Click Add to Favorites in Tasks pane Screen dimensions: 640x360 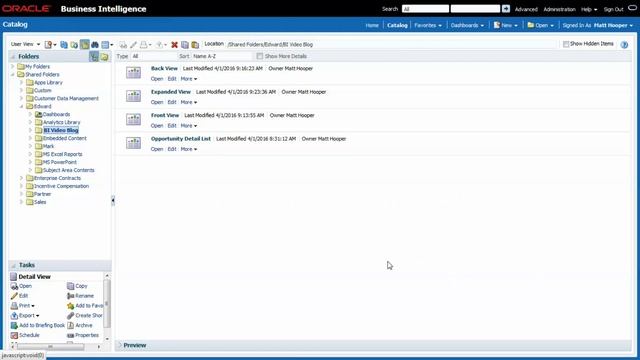(85, 306)
